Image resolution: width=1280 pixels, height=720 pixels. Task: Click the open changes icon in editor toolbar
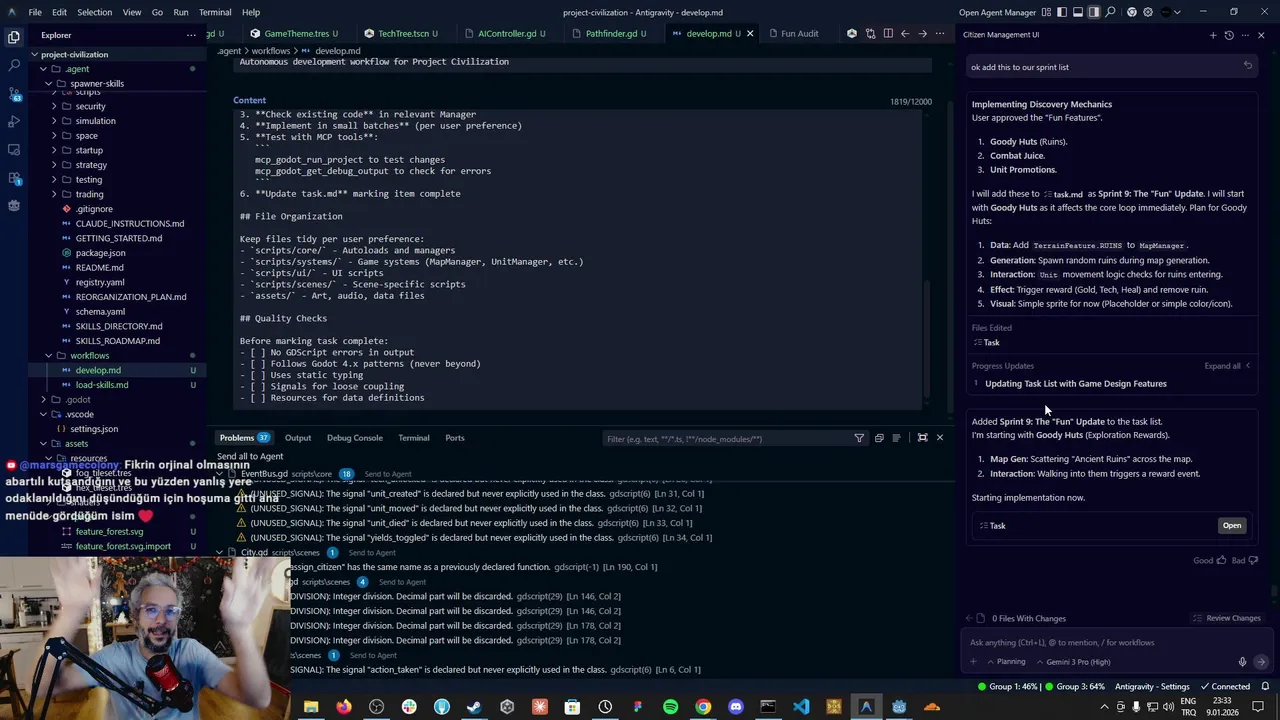coord(870,33)
